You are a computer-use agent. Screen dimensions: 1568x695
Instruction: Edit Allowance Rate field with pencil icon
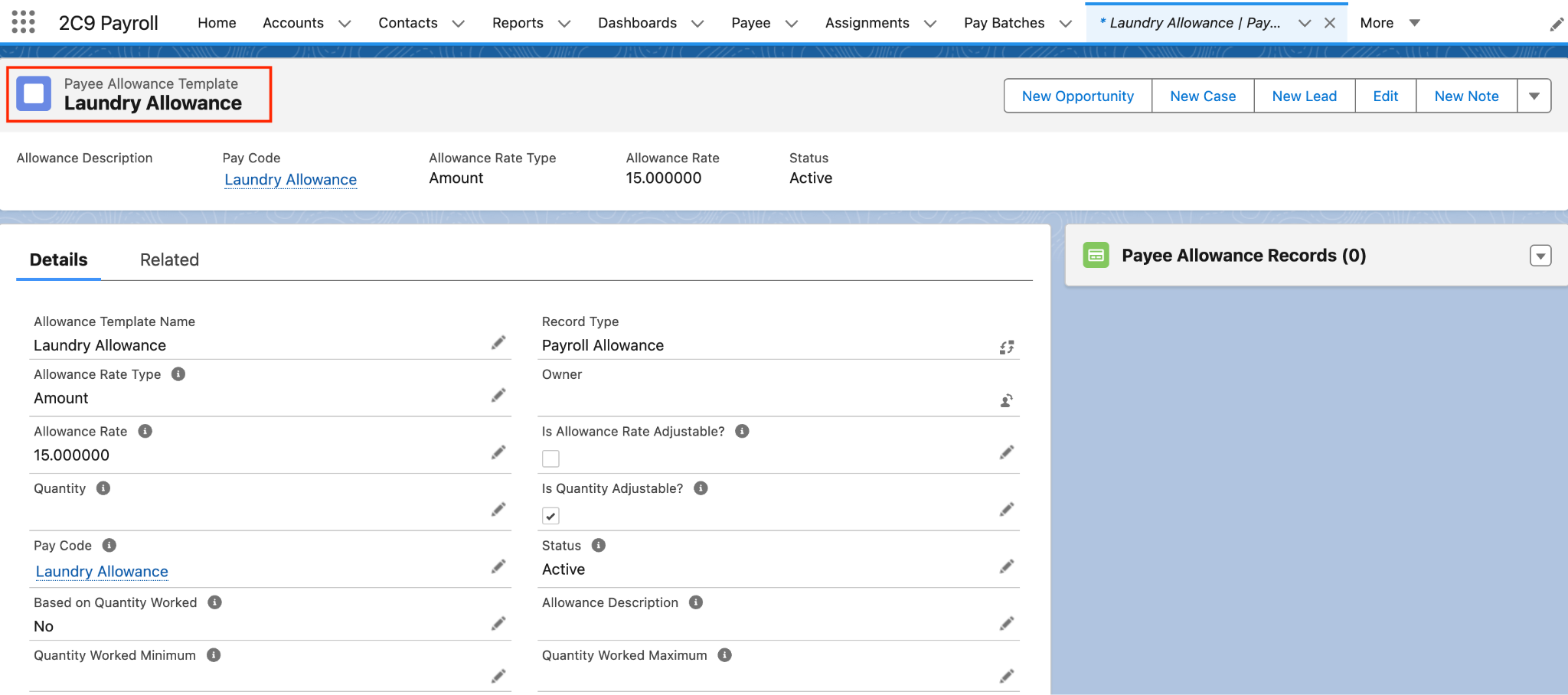(498, 453)
